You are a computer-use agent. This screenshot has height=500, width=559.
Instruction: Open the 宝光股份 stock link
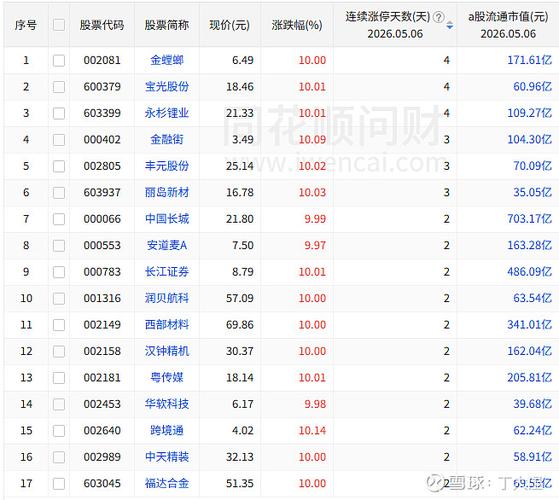point(167,87)
